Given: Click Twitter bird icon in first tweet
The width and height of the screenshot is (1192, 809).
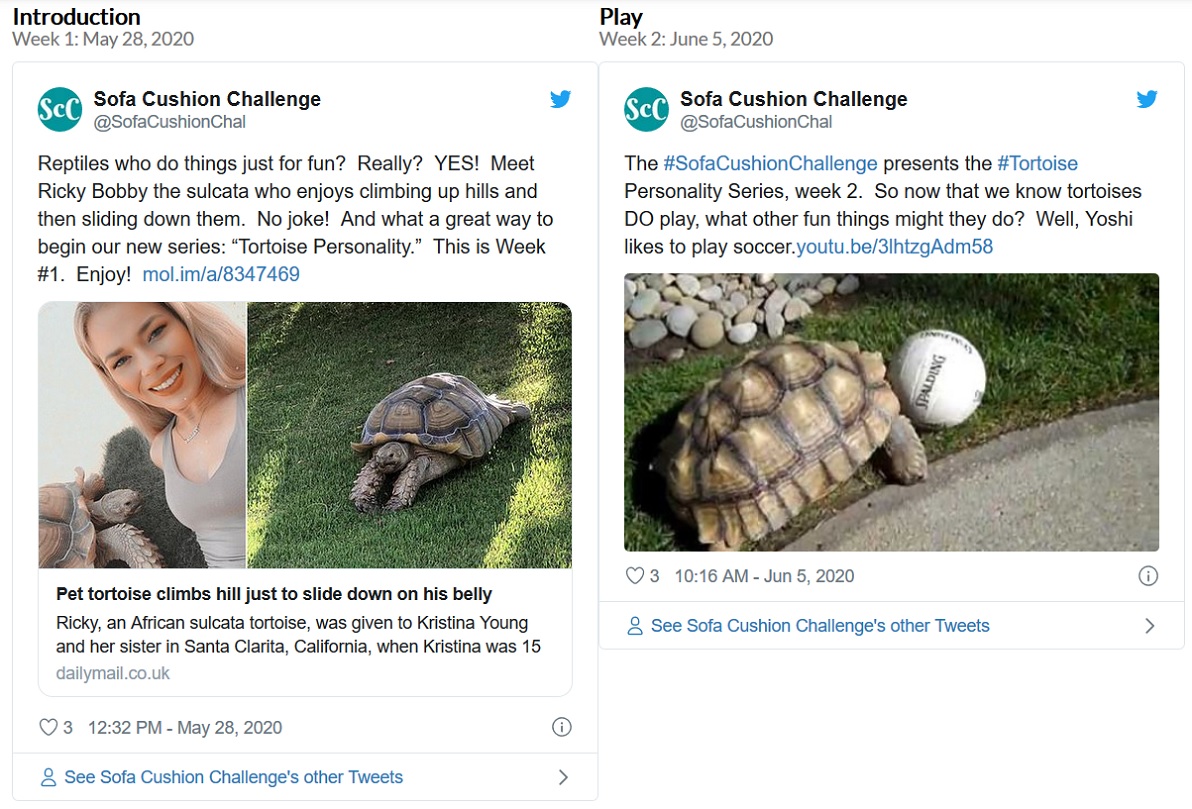Looking at the screenshot, I should 560,99.
